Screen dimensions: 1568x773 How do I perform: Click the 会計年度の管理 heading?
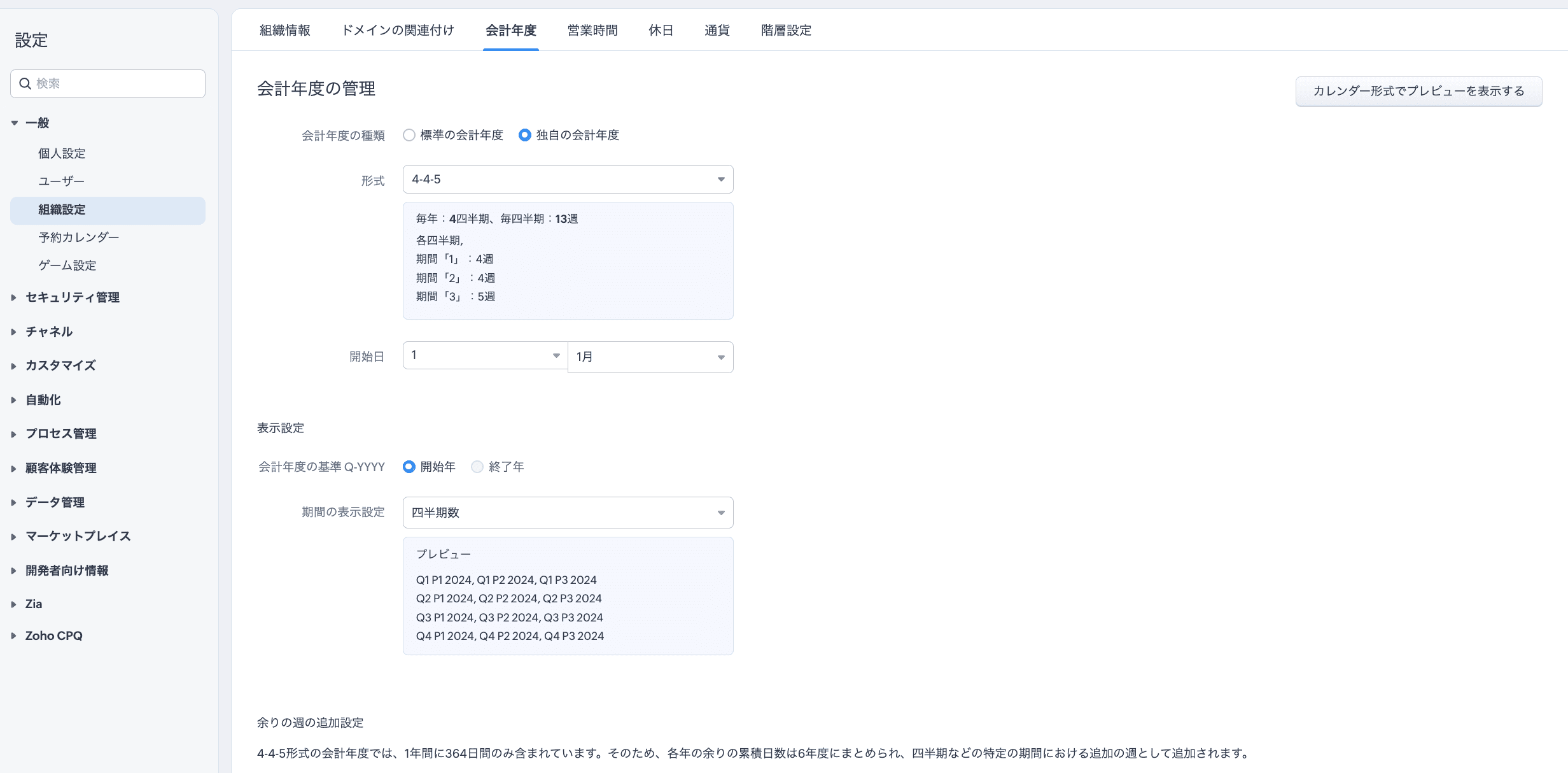click(x=316, y=89)
